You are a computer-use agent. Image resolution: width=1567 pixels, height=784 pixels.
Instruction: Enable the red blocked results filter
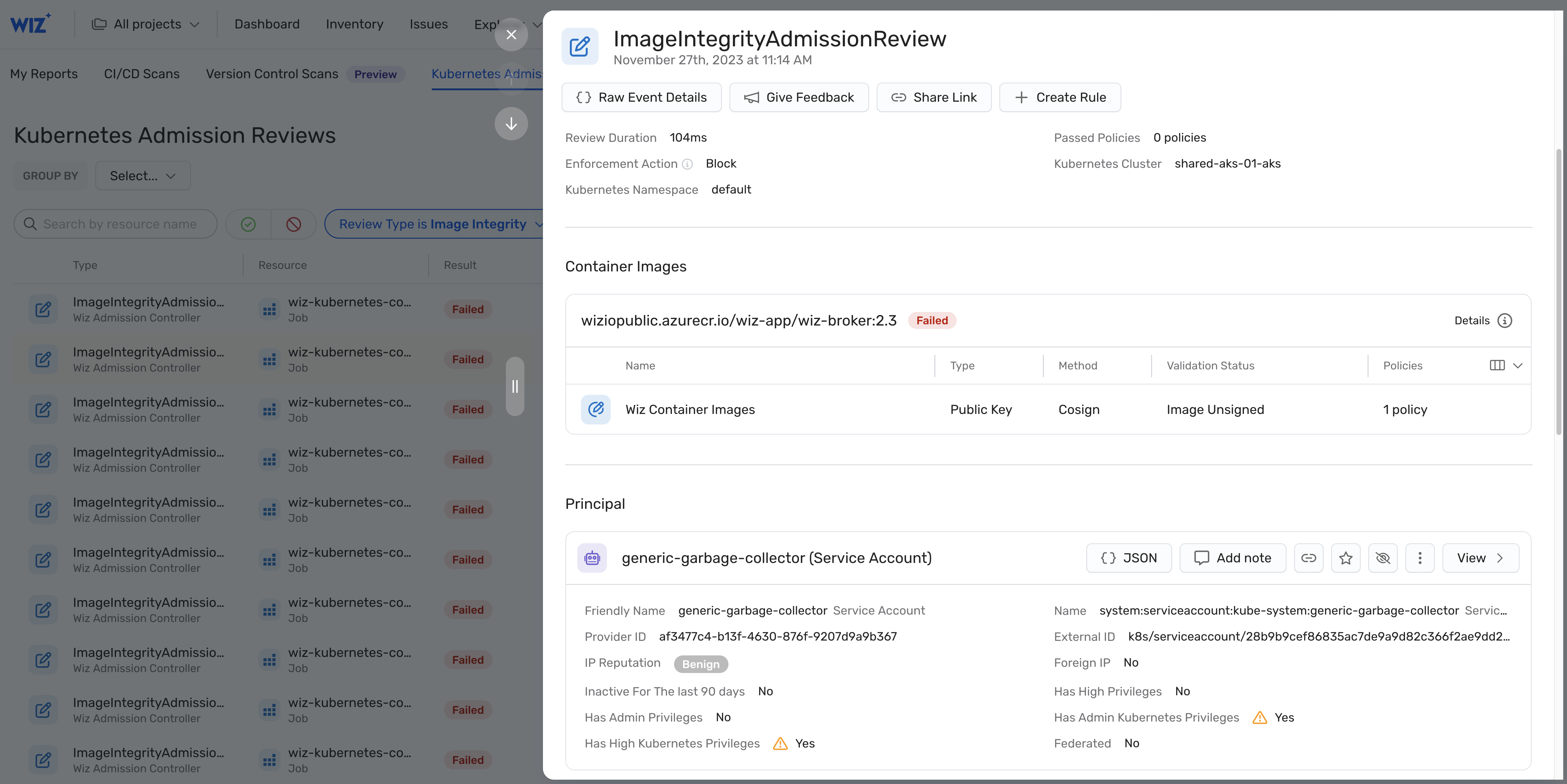(x=294, y=224)
